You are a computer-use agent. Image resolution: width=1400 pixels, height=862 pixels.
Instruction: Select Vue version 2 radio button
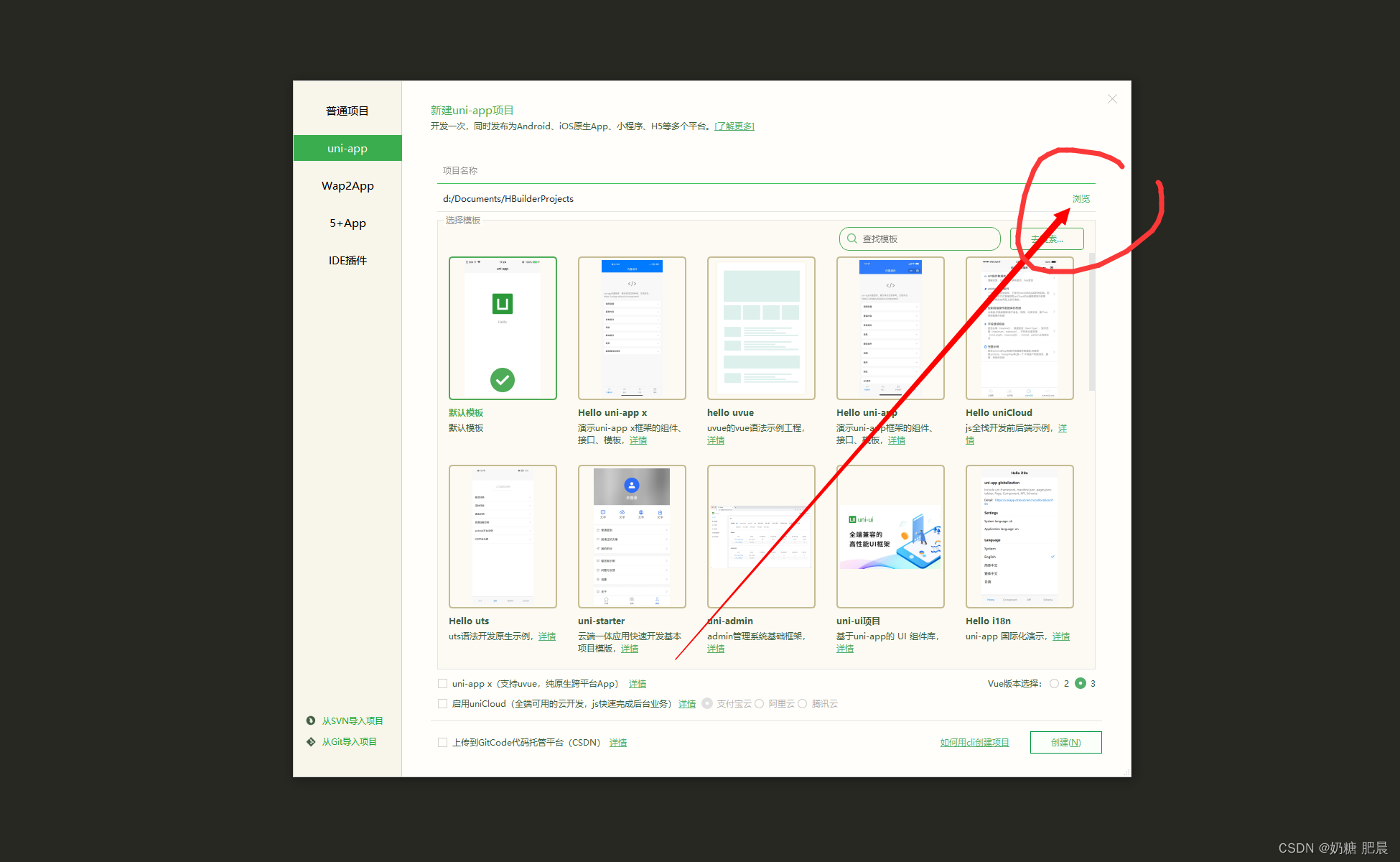(x=1054, y=683)
